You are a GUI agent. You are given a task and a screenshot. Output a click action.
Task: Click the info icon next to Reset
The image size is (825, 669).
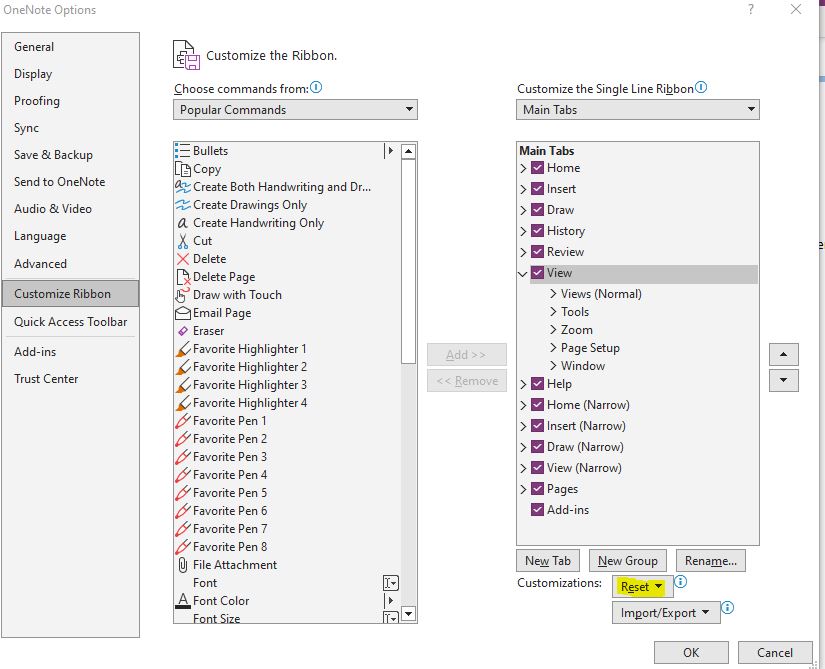pyautogui.click(x=680, y=582)
